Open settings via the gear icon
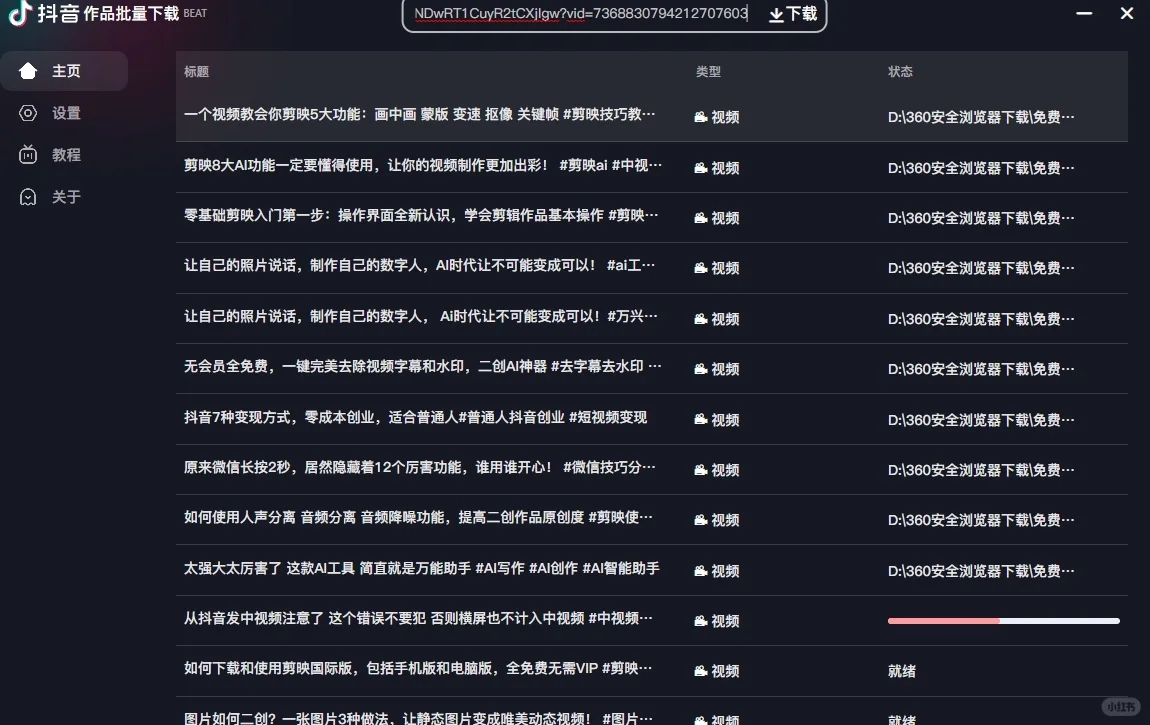1150x725 pixels. [x=28, y=113]
